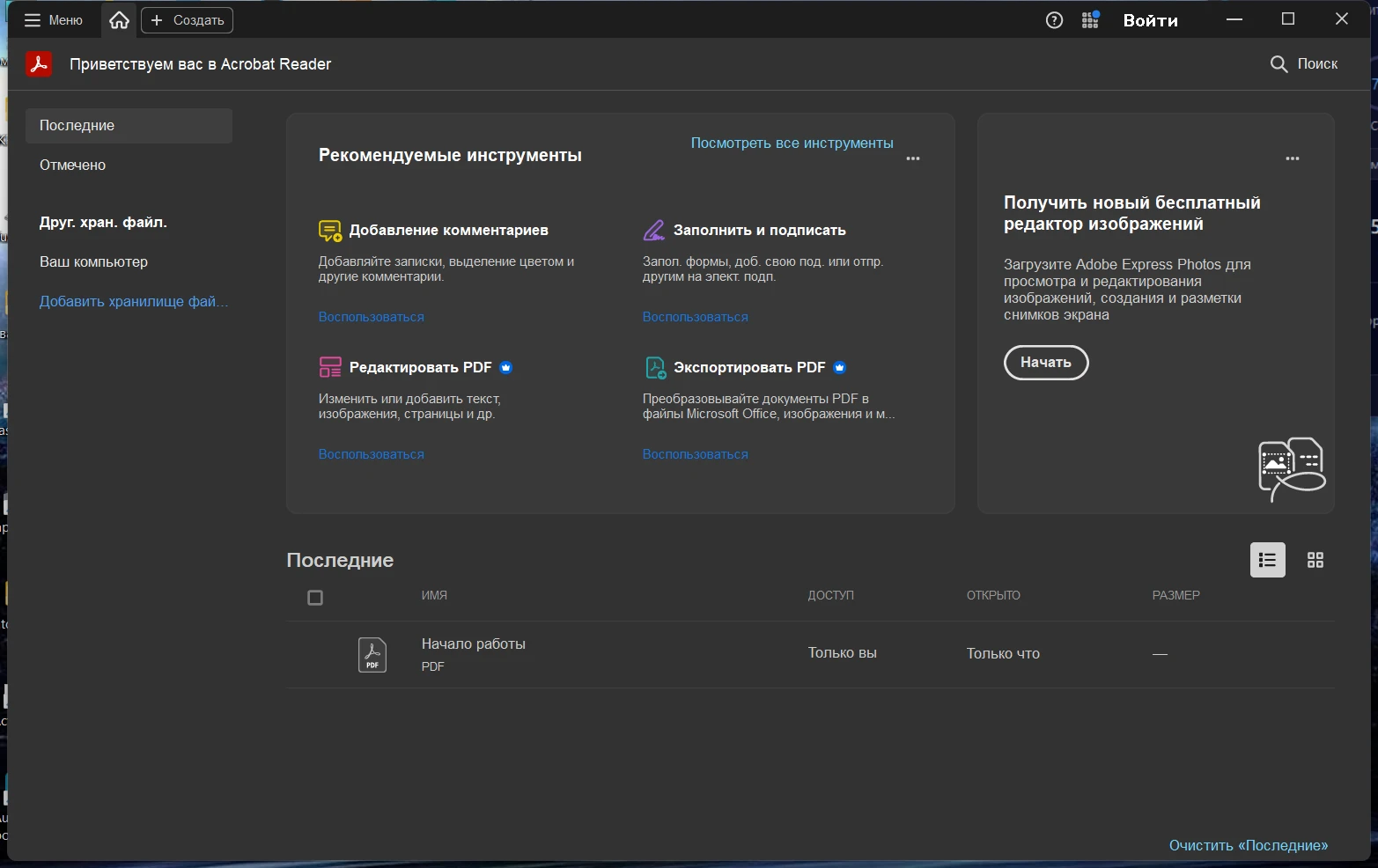Switch recent files to grid view

coord(1315,560)
